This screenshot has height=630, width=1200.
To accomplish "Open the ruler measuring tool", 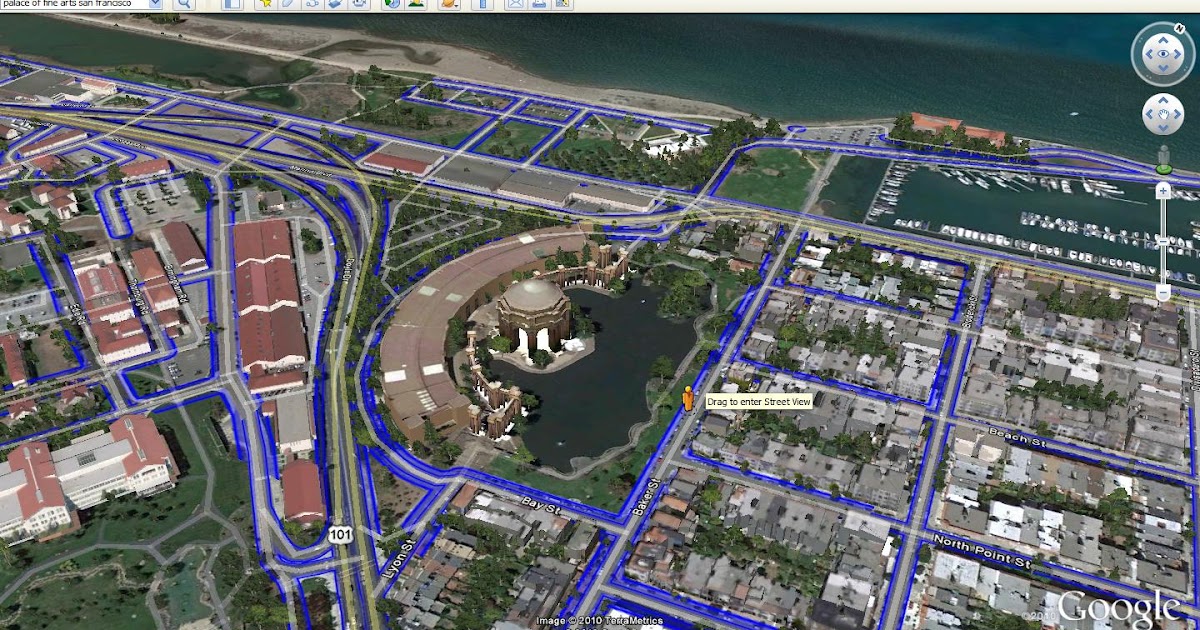I will [481, 4].
